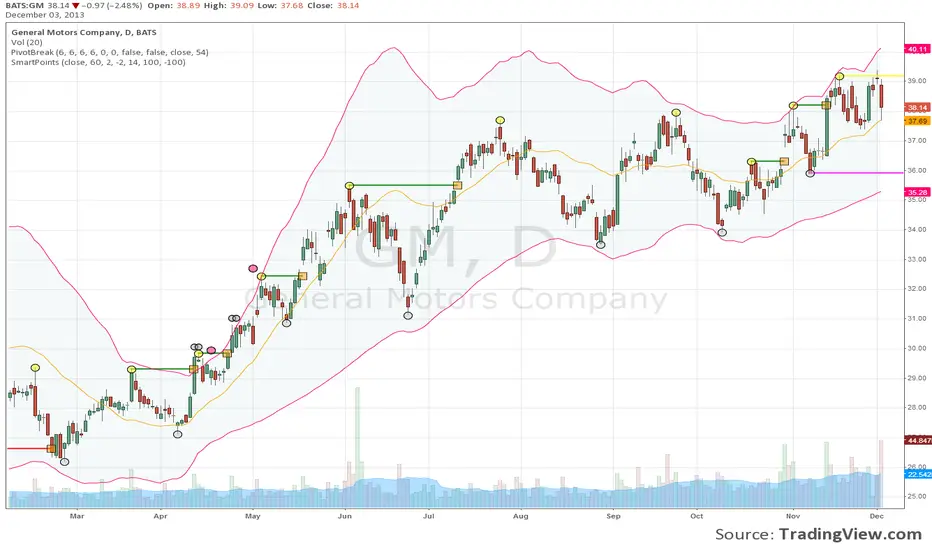The height and width of the screenshot is (550, 932).
Task: Click the 33.00 price axis label
Action: 917,259
